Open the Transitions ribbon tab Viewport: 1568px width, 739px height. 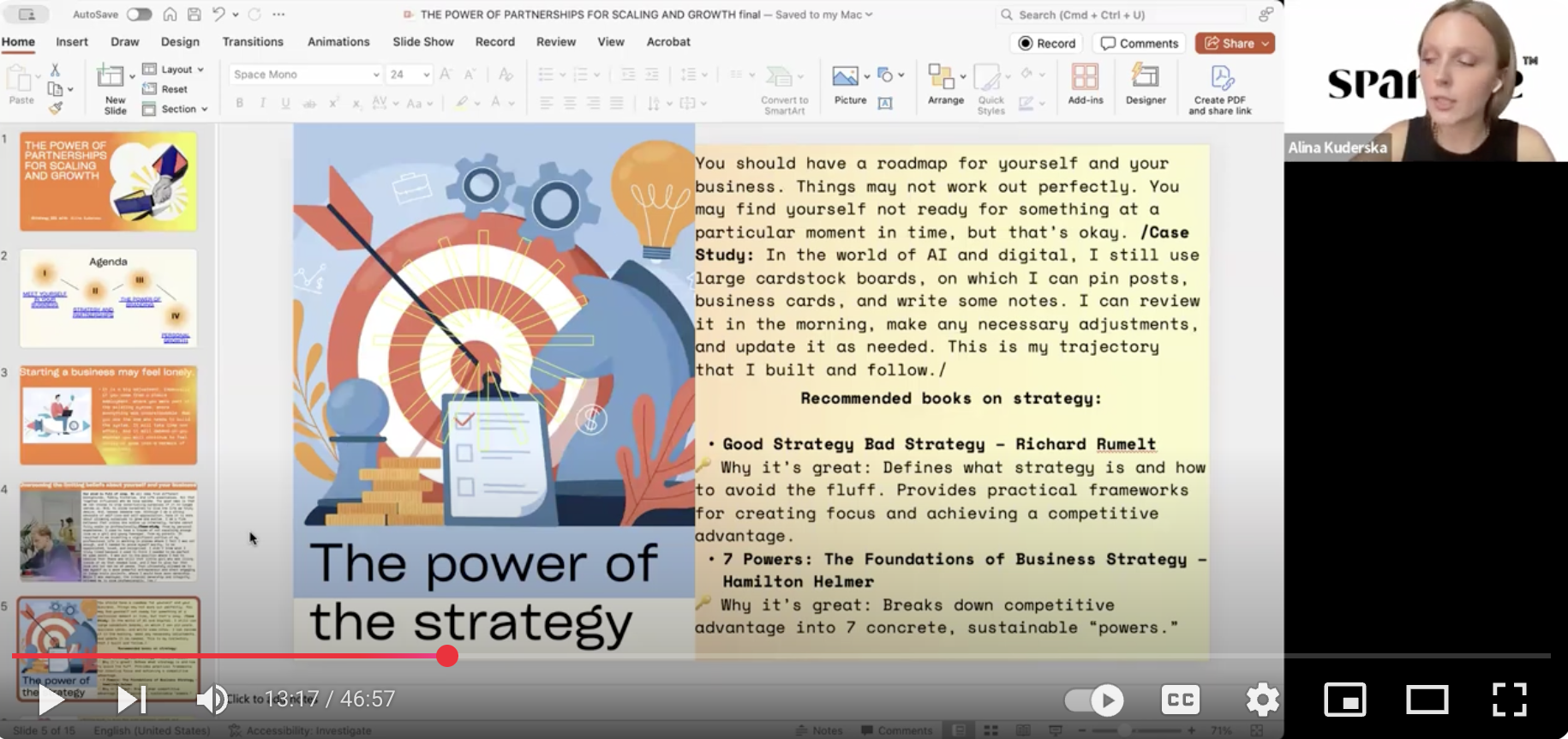point(253,42)
